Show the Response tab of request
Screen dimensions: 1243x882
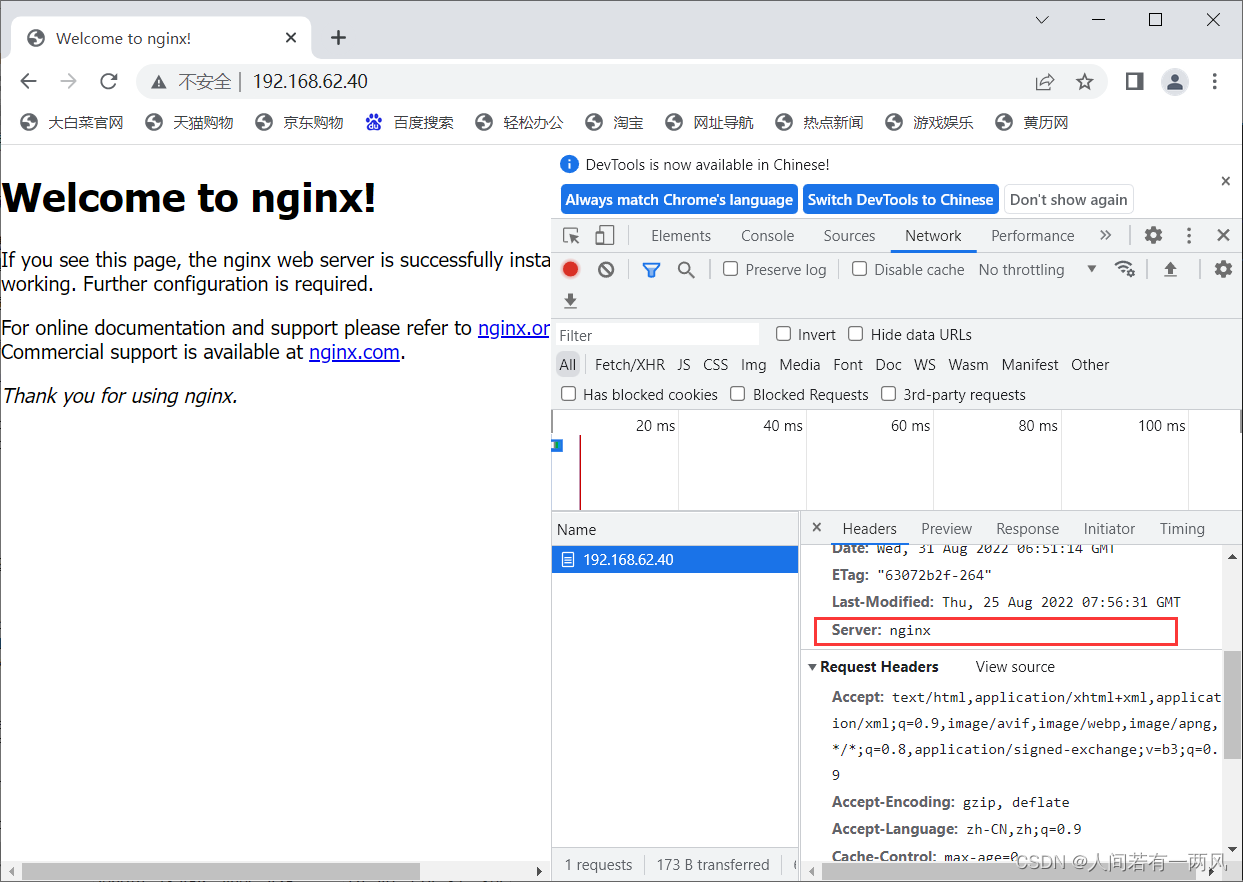(1027, 529)
